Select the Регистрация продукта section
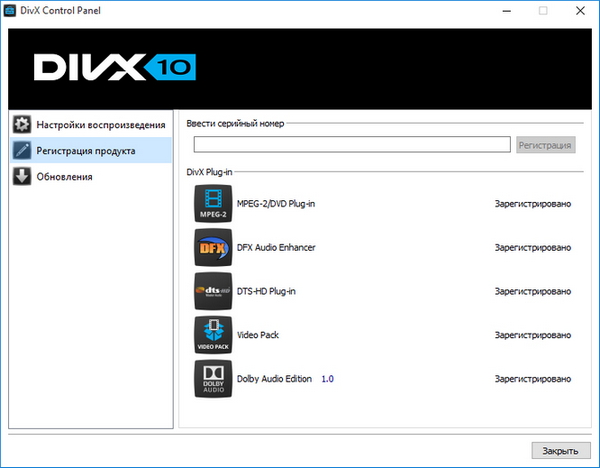The width and height of the screenshot is (600, 468). pos(86,151)
